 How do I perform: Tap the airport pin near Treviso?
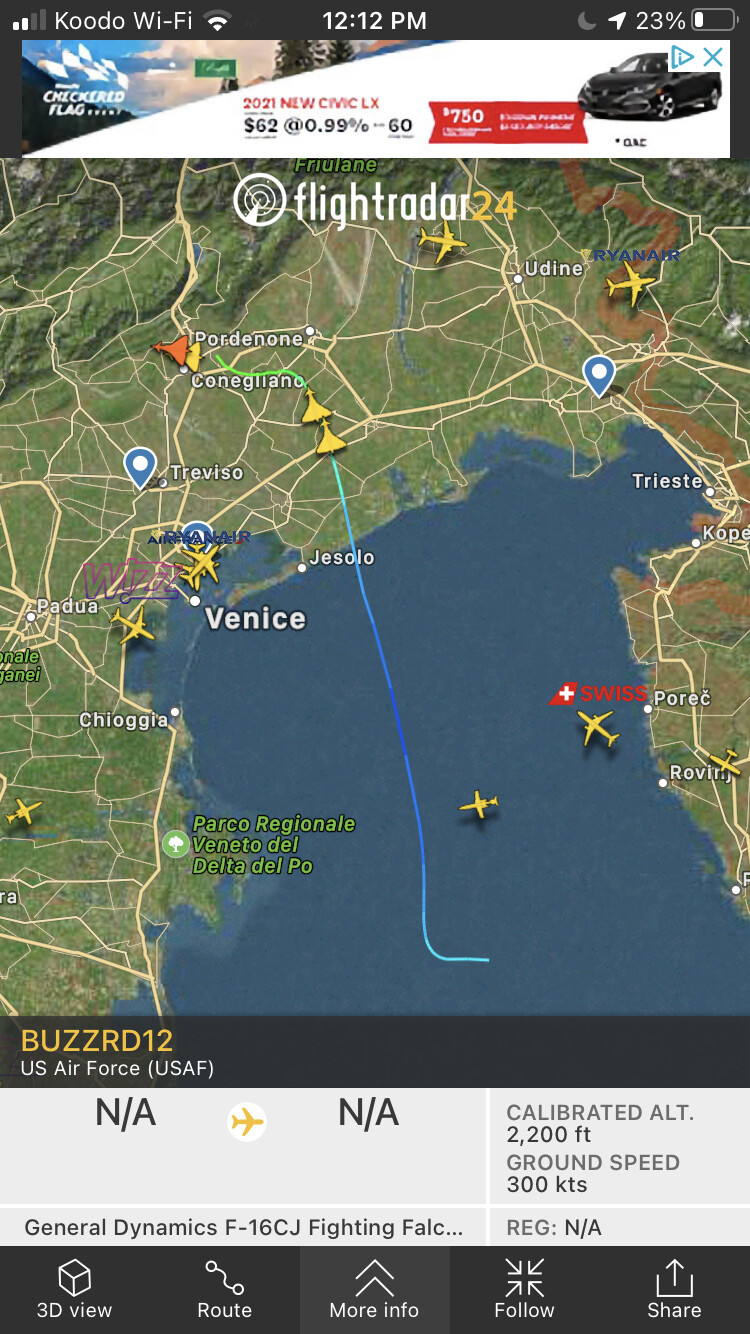pyautogui.click(x=140, y=467)
